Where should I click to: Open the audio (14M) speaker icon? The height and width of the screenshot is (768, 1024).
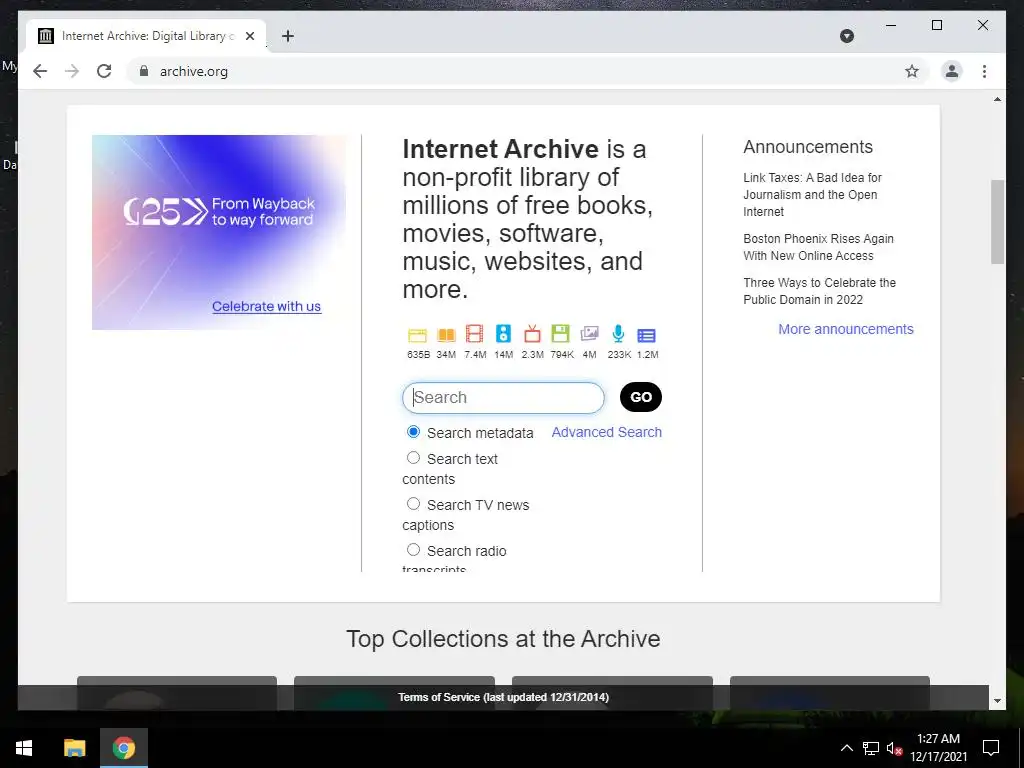tap(504, 334)
